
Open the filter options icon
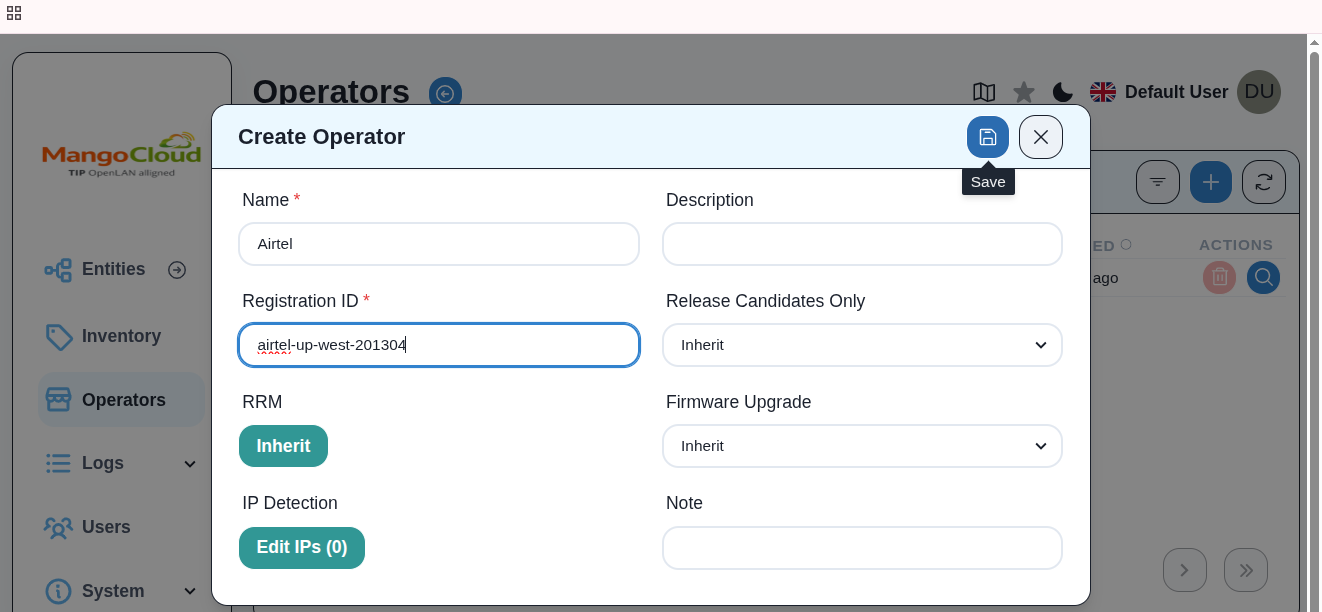point(1157,181)
